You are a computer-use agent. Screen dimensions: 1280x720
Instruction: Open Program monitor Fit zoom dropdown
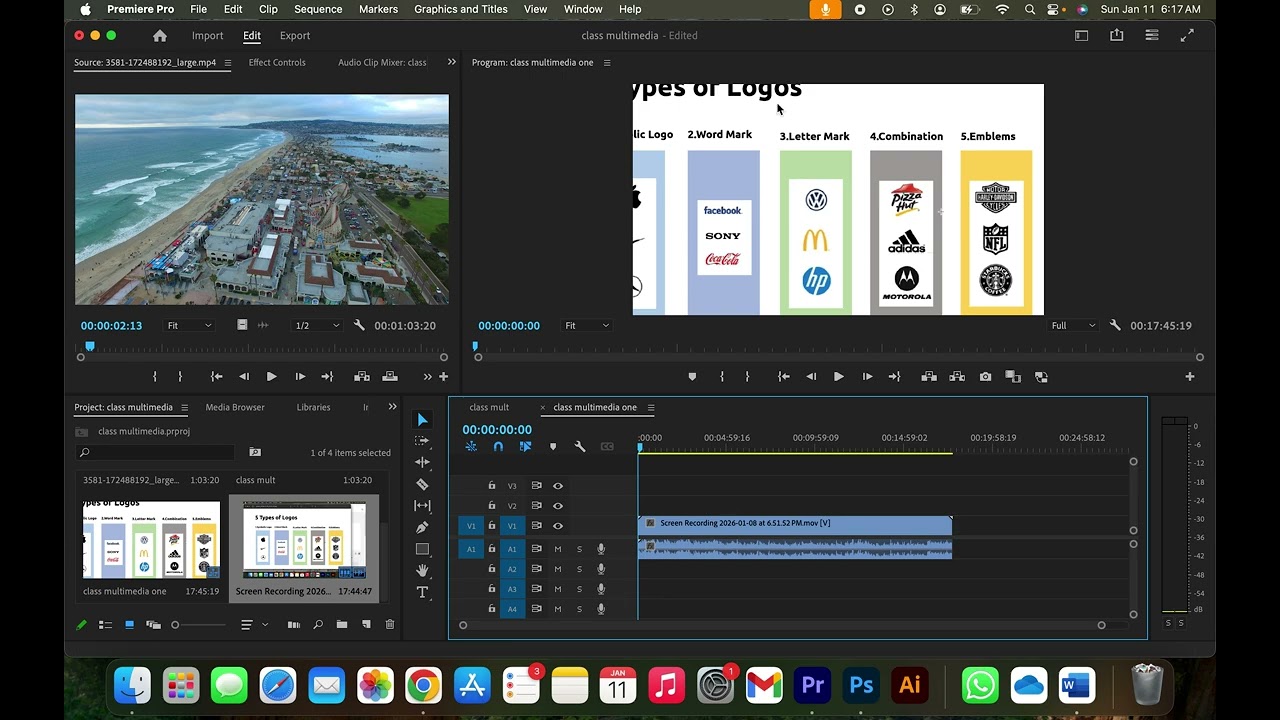tap(587, 325)
